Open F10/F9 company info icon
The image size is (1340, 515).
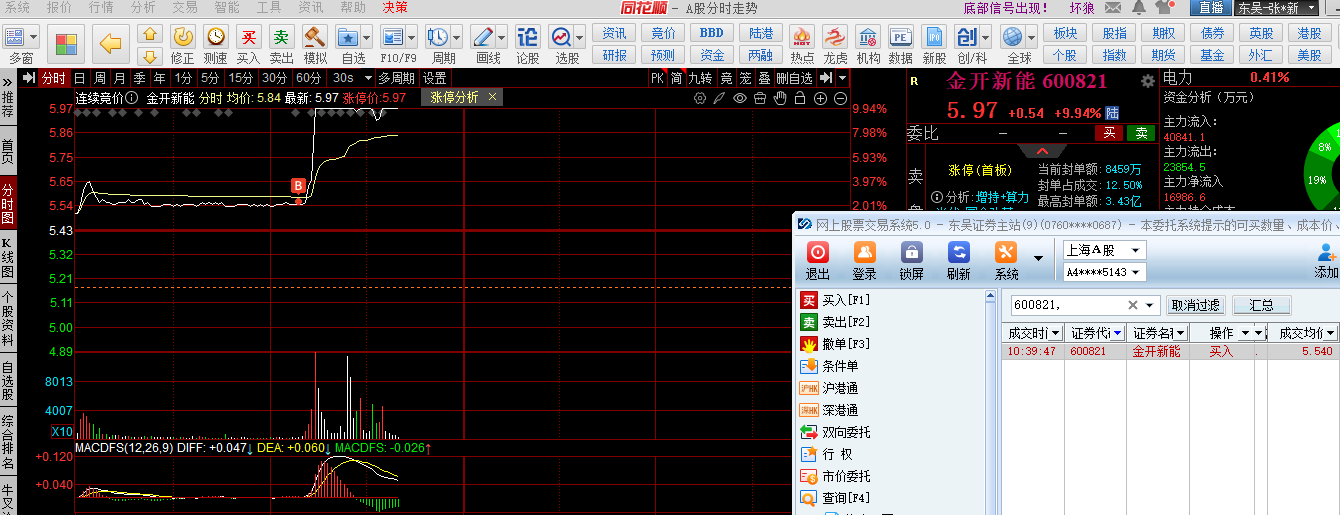[x=392, y=38]
